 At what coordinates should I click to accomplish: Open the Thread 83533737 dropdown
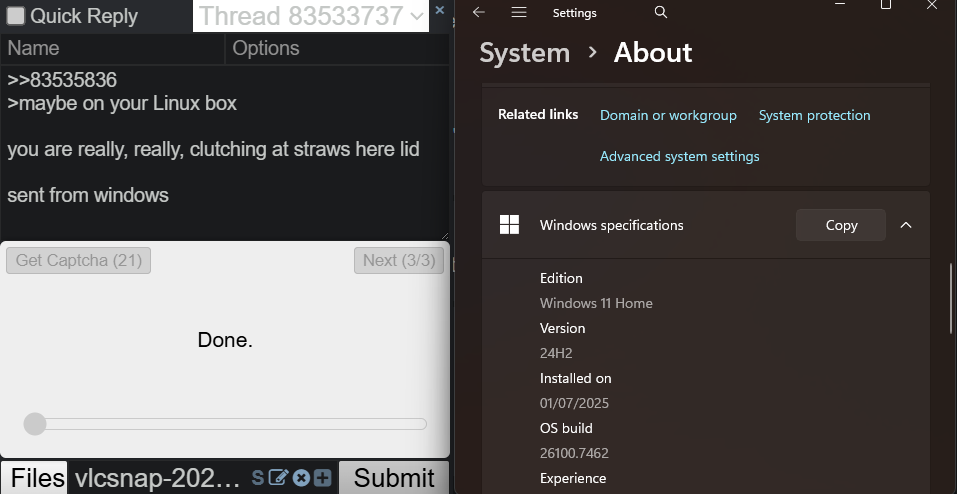(311, 16)
